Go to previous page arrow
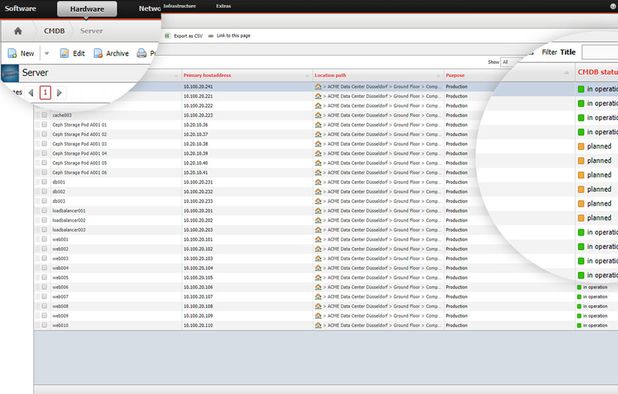Screen dimensions: 618x394 click(x=31, y=93)
